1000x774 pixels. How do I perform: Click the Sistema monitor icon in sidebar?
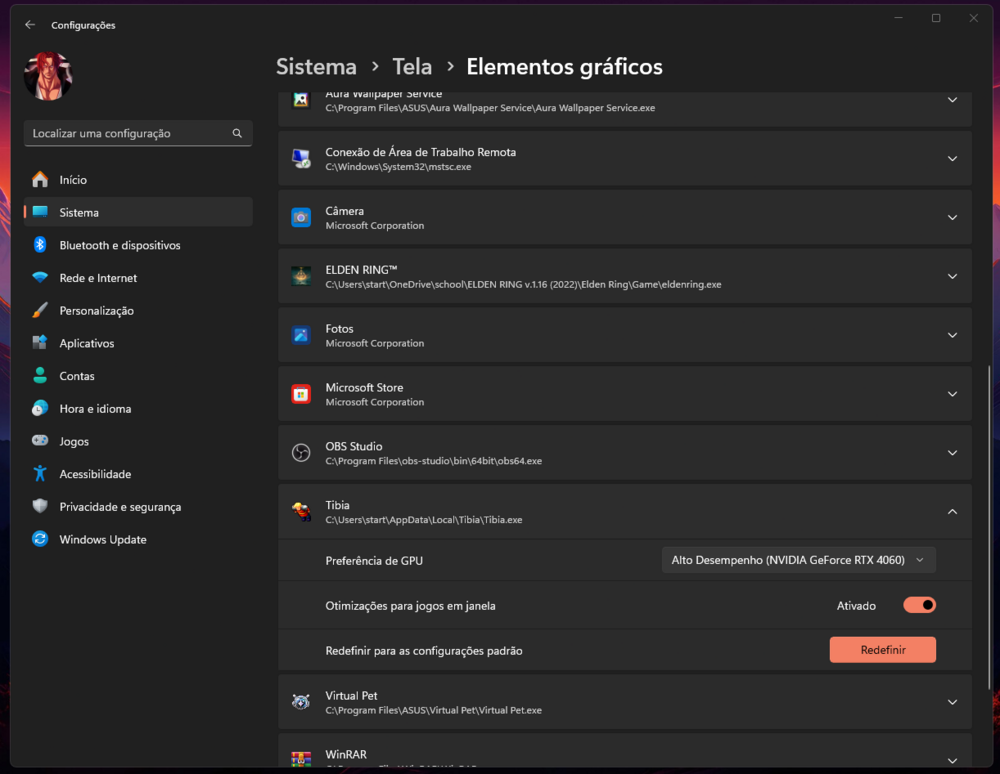click(x=40, y=212)
